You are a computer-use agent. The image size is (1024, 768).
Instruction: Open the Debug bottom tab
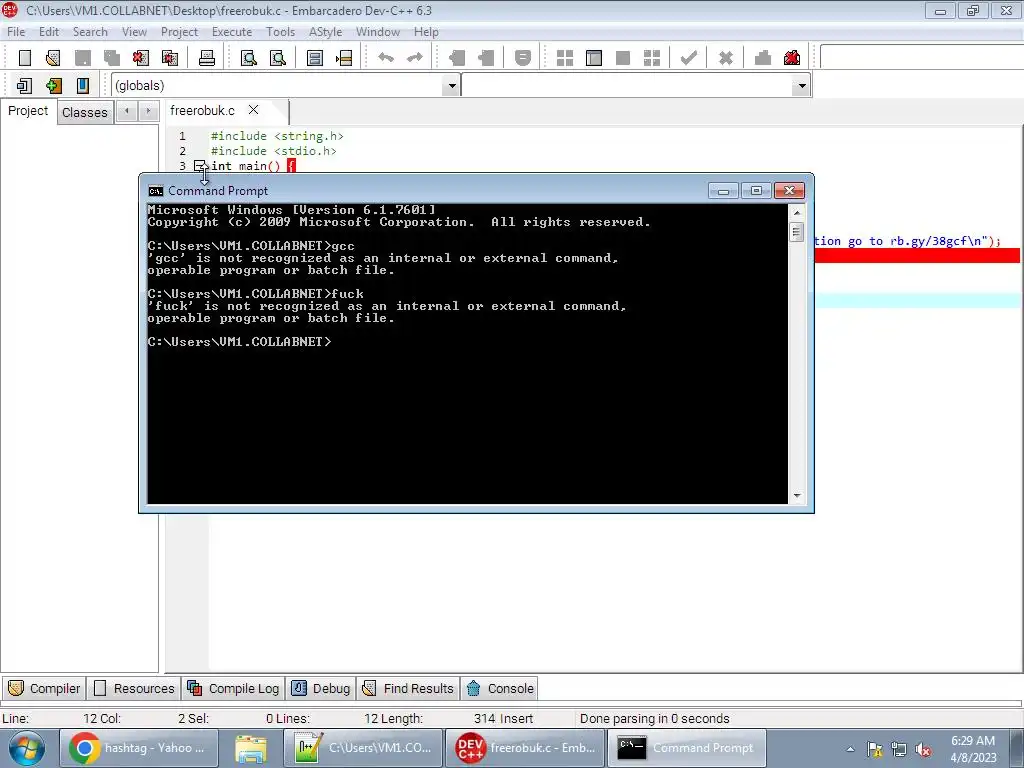(321, 688)
